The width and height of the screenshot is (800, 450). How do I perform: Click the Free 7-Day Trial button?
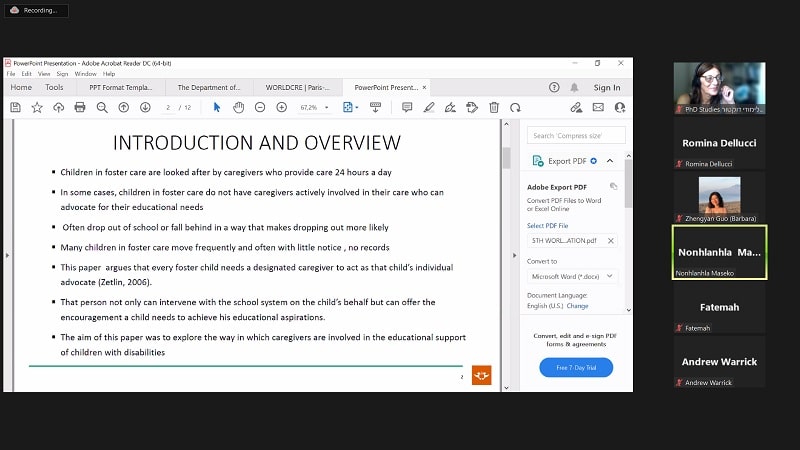tap(576, 368)
